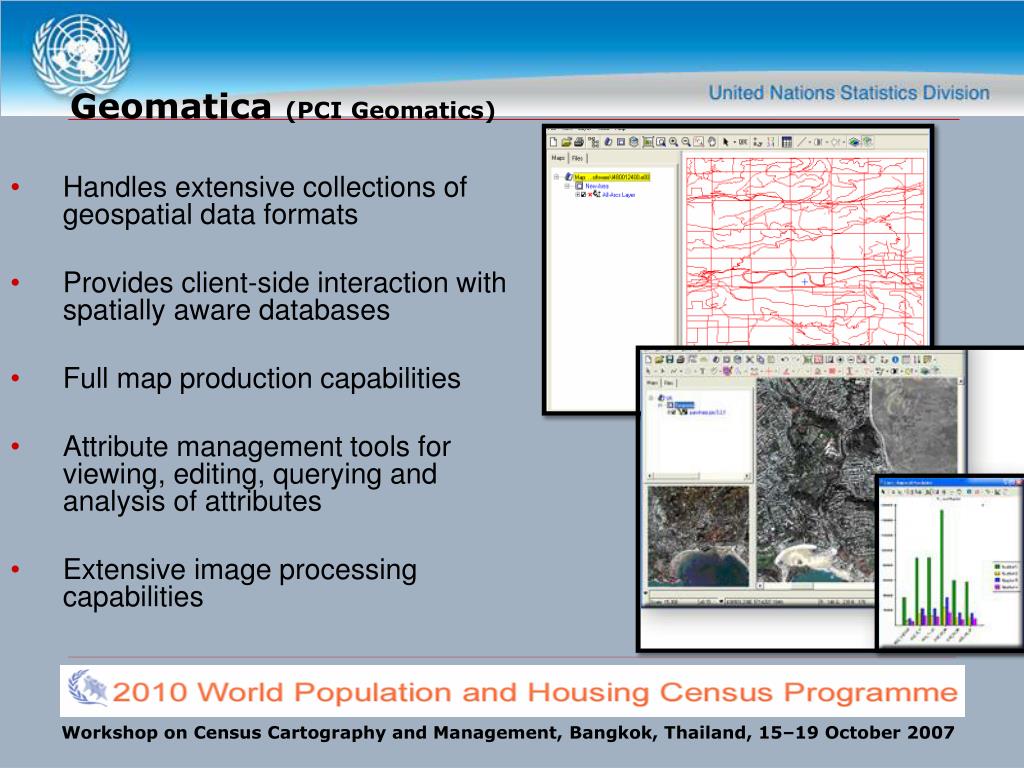Switch to Maps tab in vector map window

pyautogui.click(x=558, y=157)
